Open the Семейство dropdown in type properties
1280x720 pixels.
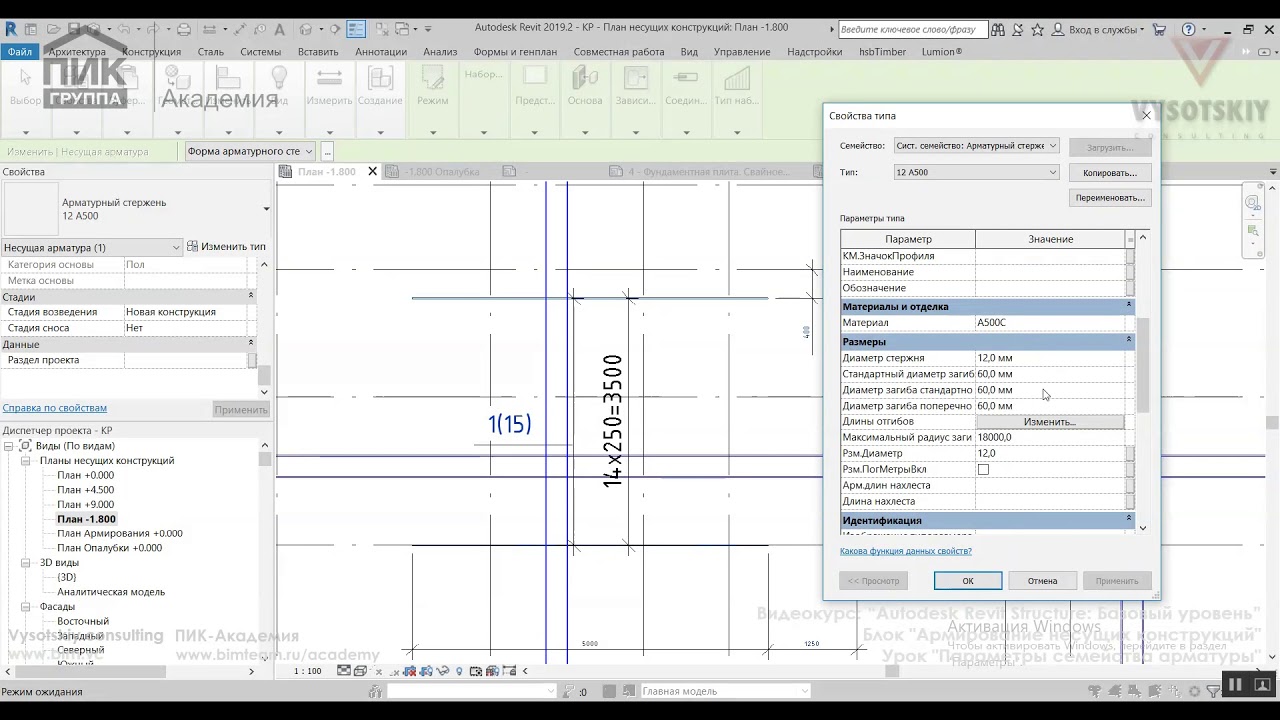coord(976,146)
